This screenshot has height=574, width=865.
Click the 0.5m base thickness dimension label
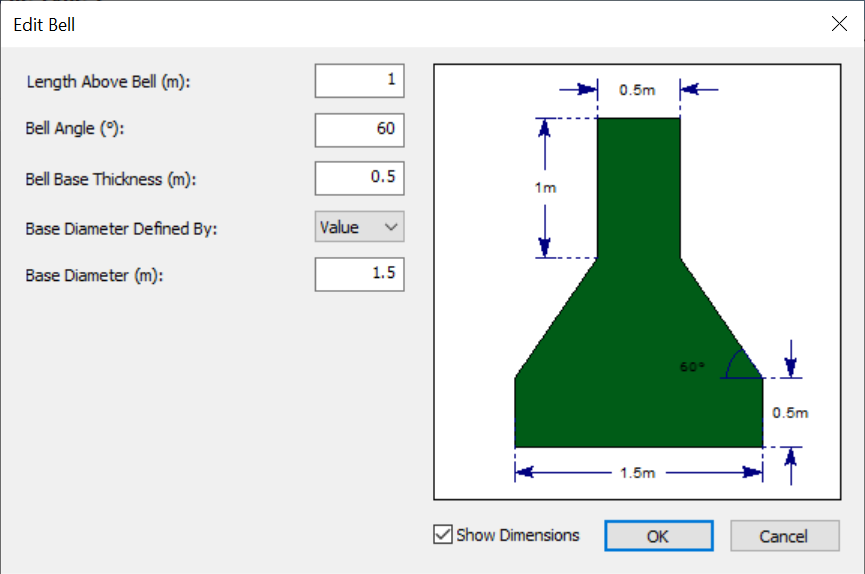pos(790,412)
